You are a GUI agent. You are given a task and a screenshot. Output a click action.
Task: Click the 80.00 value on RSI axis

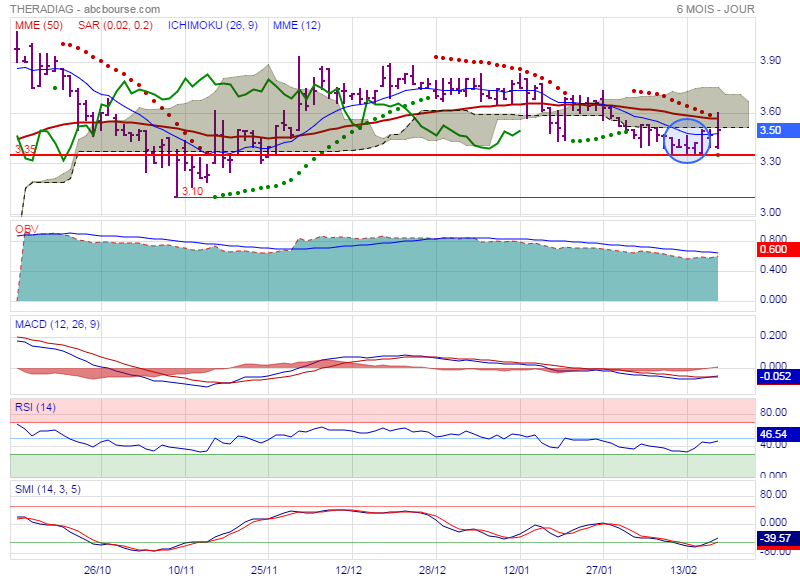pyautogui.click(x=773, y=412)
